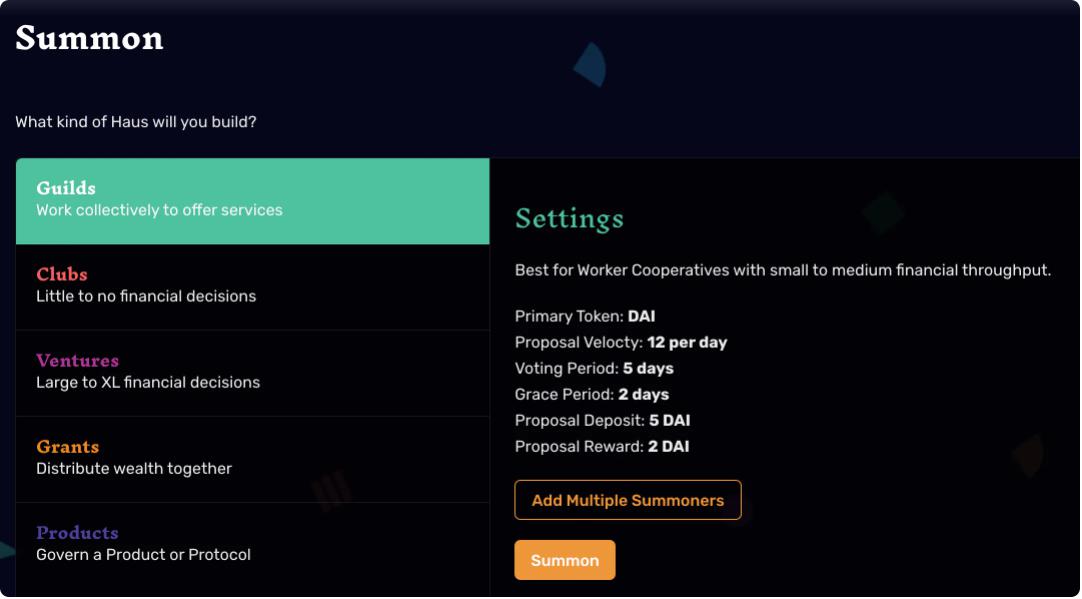The image size is (1082, 599).
Task: Click the Proposal Velocity 12 per day line
Action: click(x=621, y=343)
